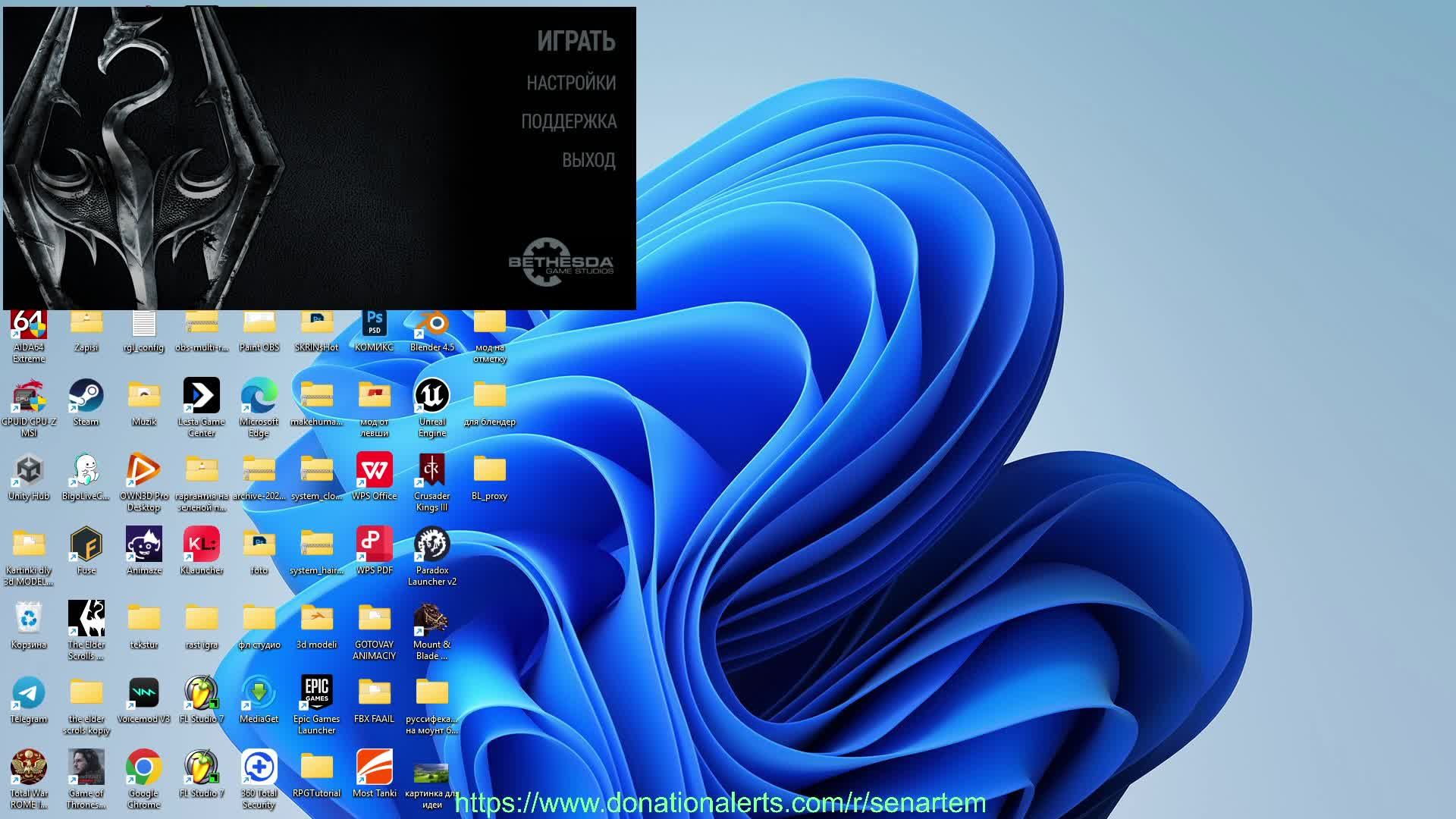Select the the elder scrols kopiy folder

86,705
